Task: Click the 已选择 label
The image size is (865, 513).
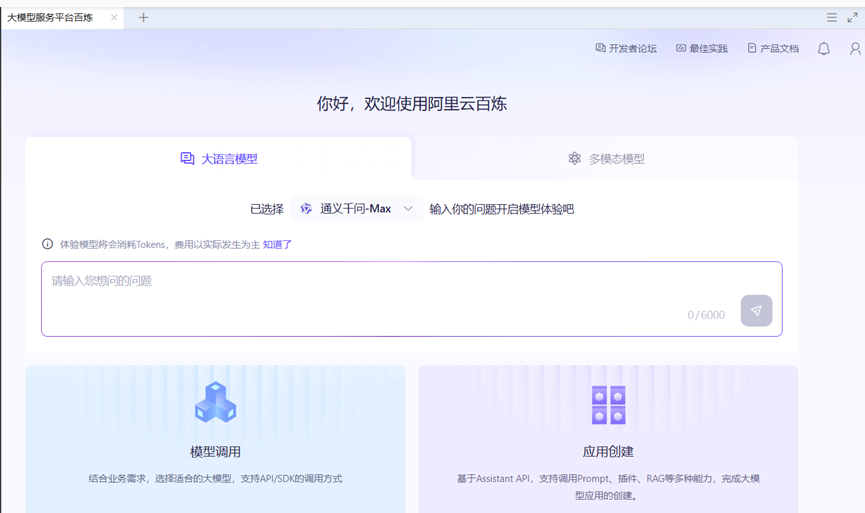Action: click(267, 209)
